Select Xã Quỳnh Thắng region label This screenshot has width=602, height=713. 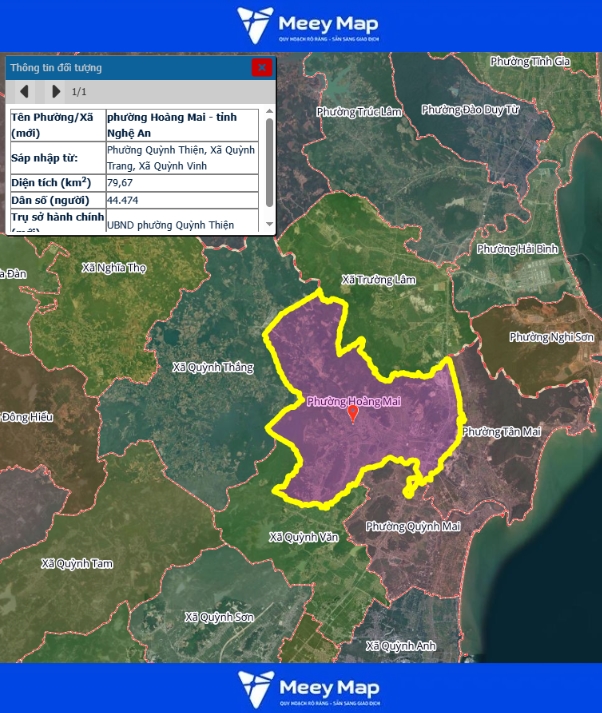click(213, 367)
